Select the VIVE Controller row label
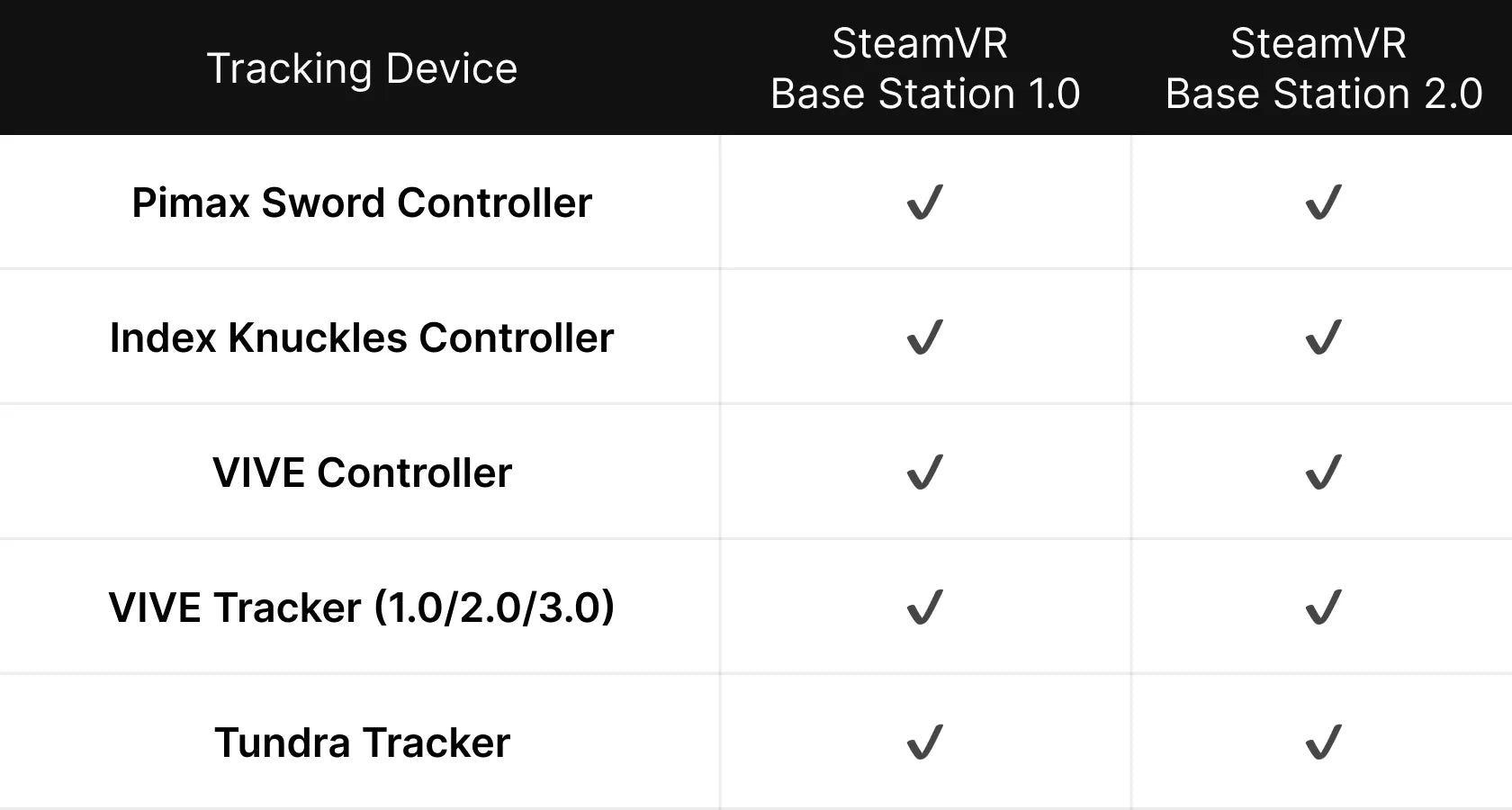The height and width of the screenshot is (810, 1512). 362,472
